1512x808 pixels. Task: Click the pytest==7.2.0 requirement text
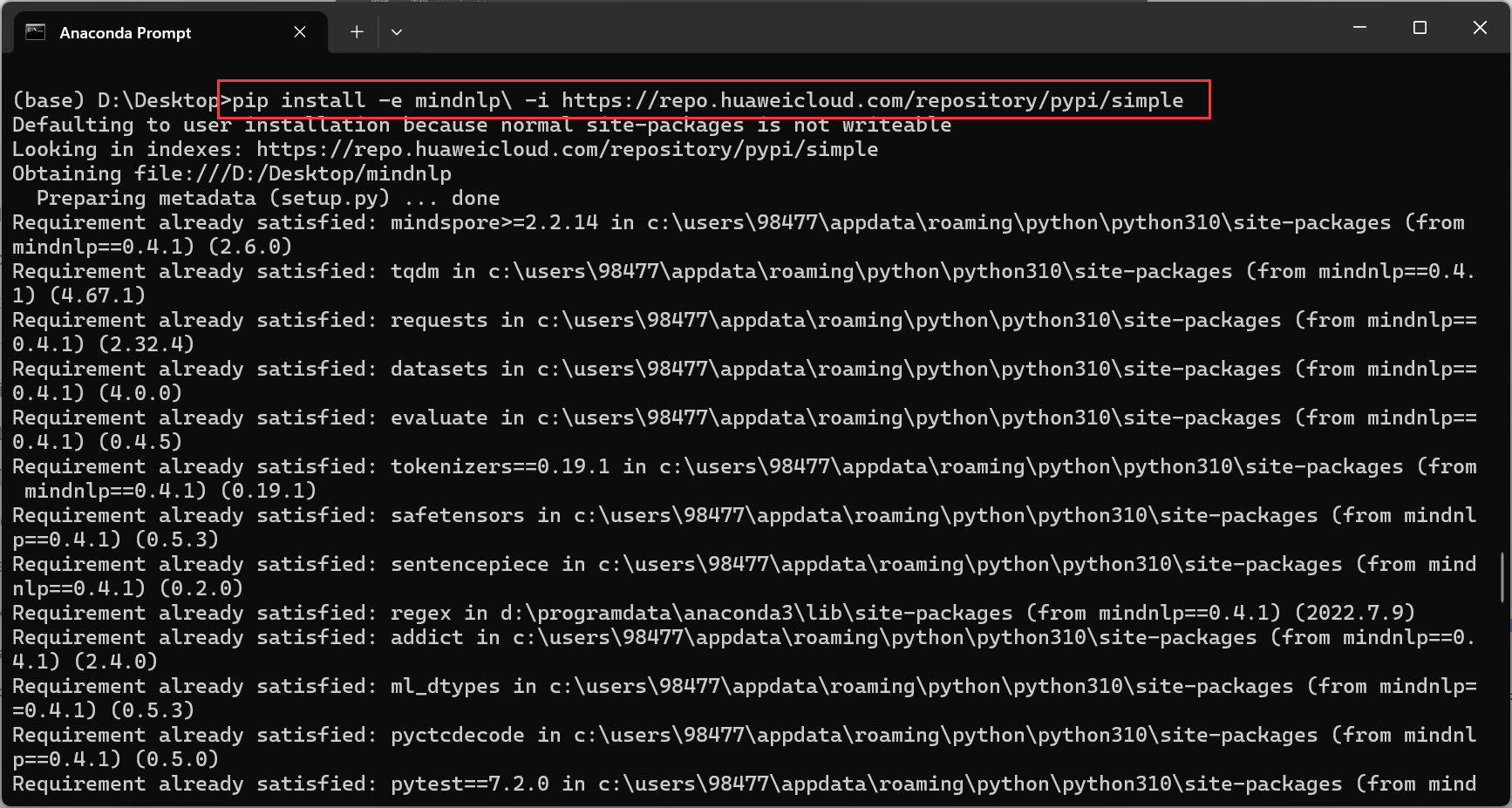tap(469, 784)
